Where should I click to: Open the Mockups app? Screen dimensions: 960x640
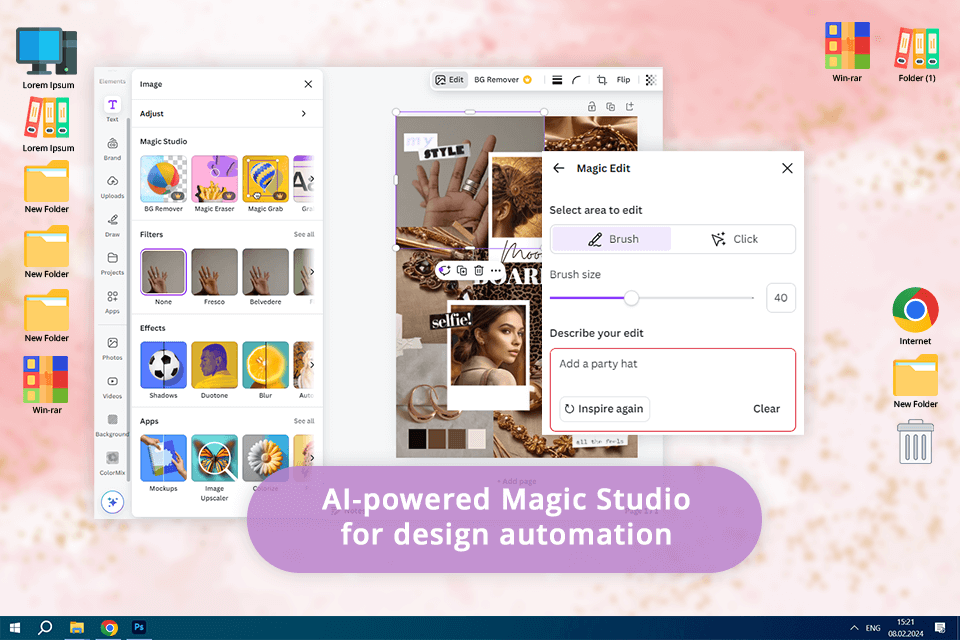(163, 464)
